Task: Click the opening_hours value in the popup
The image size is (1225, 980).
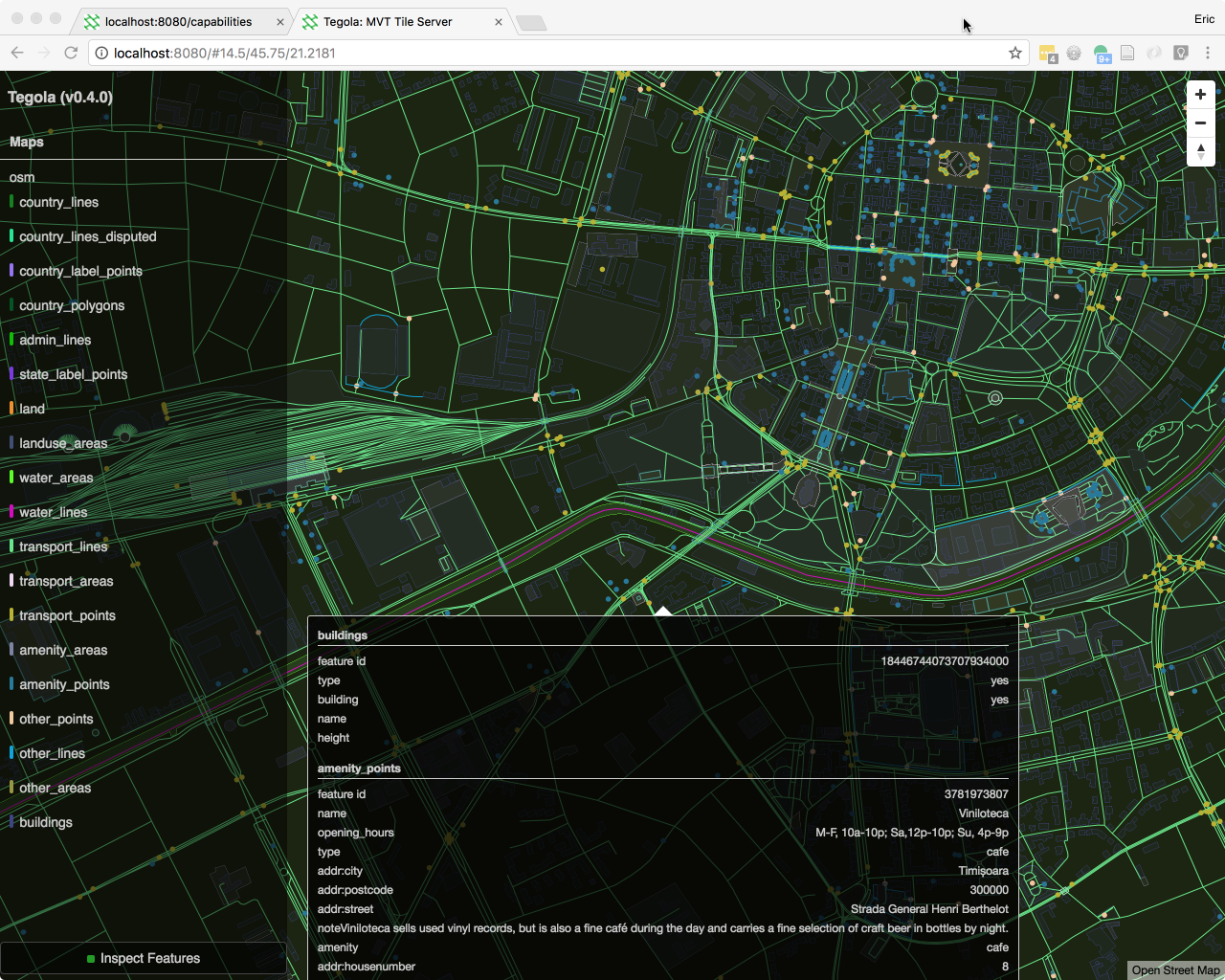Action: 912,833
